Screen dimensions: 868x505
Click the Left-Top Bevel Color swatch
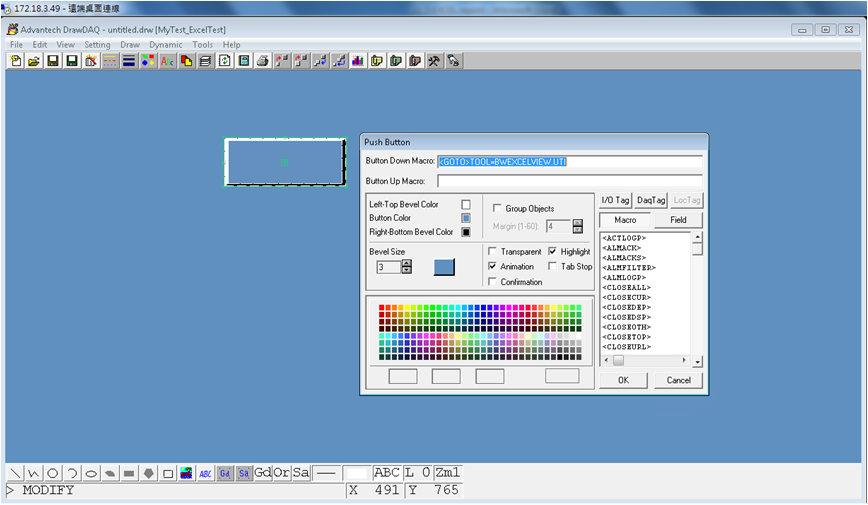pos(466,204)
